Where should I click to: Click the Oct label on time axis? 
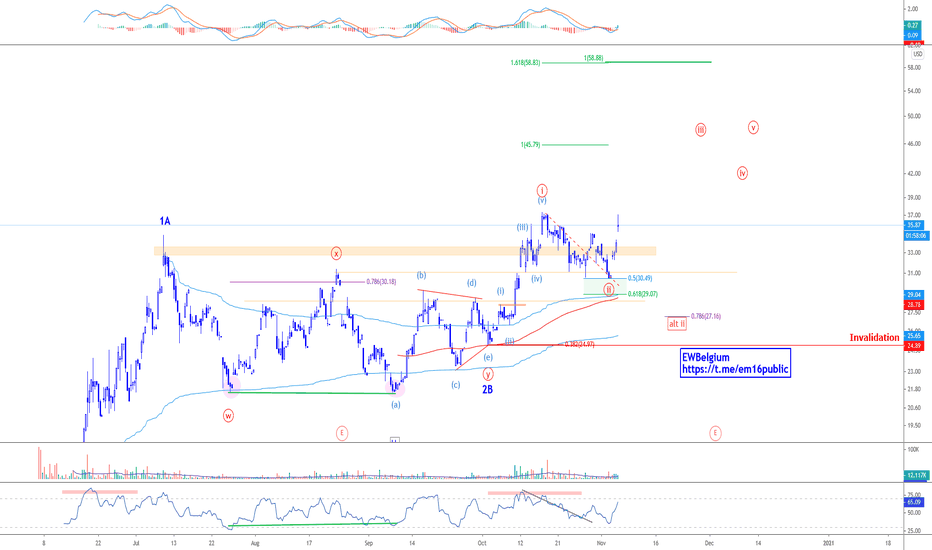click(482, 543)
